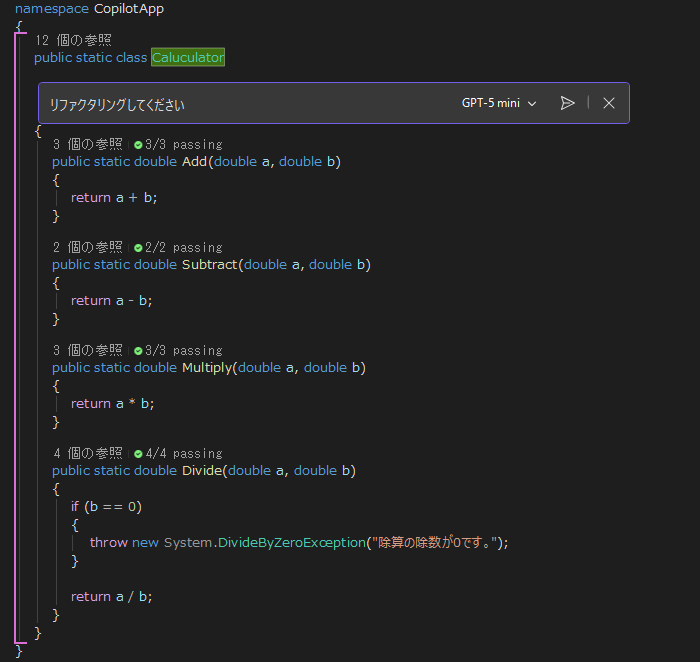
Task: Open the 3 個の参照 link above Add
Action: (x=88, y=144)
